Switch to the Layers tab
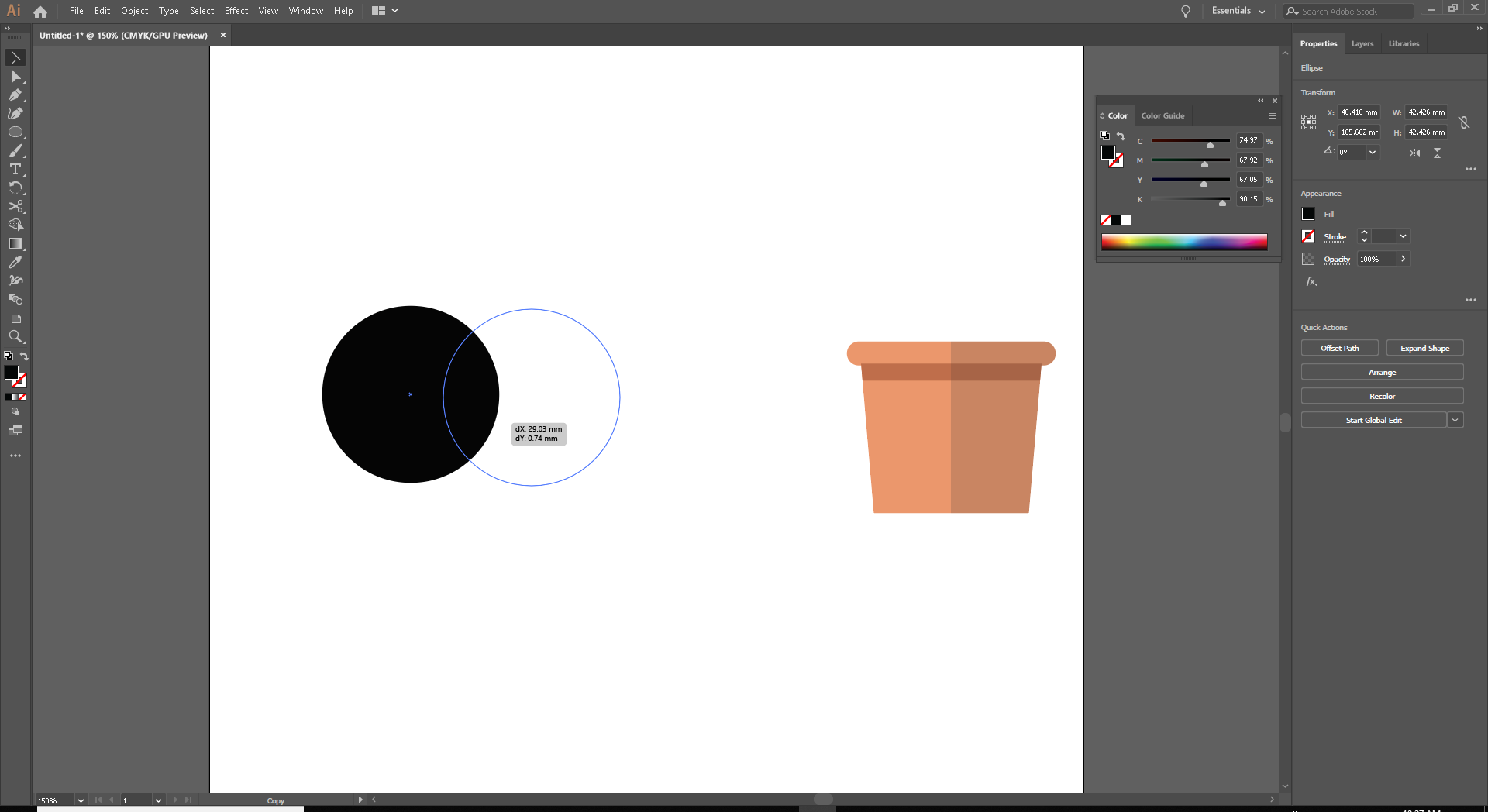1488x812 pixels. tap(1362, 44)
